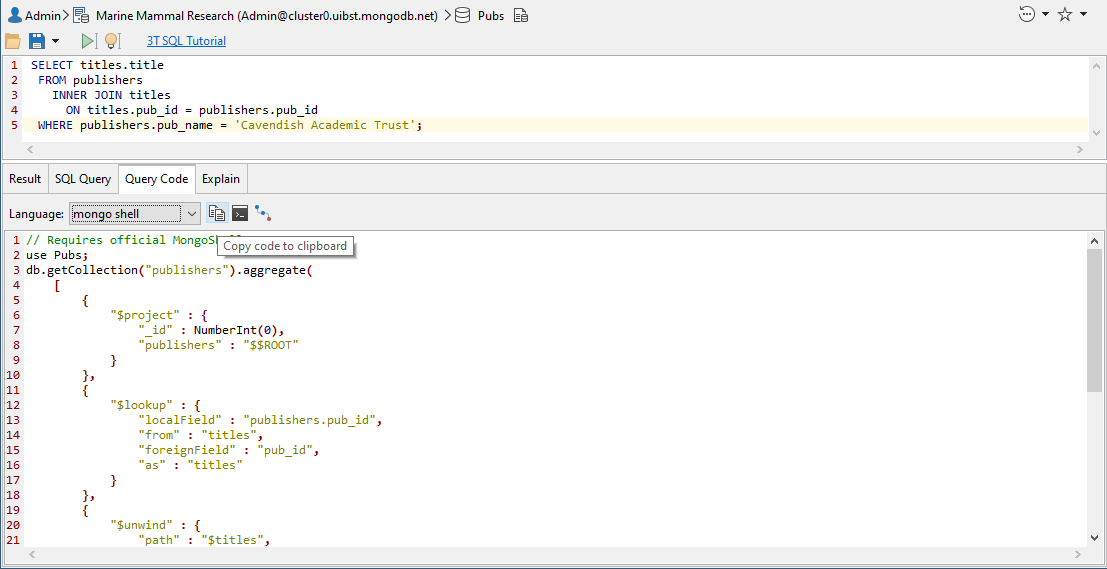Click the Admin user icon
Screen dimensions: 1107x569
click(x=14, y=15)
